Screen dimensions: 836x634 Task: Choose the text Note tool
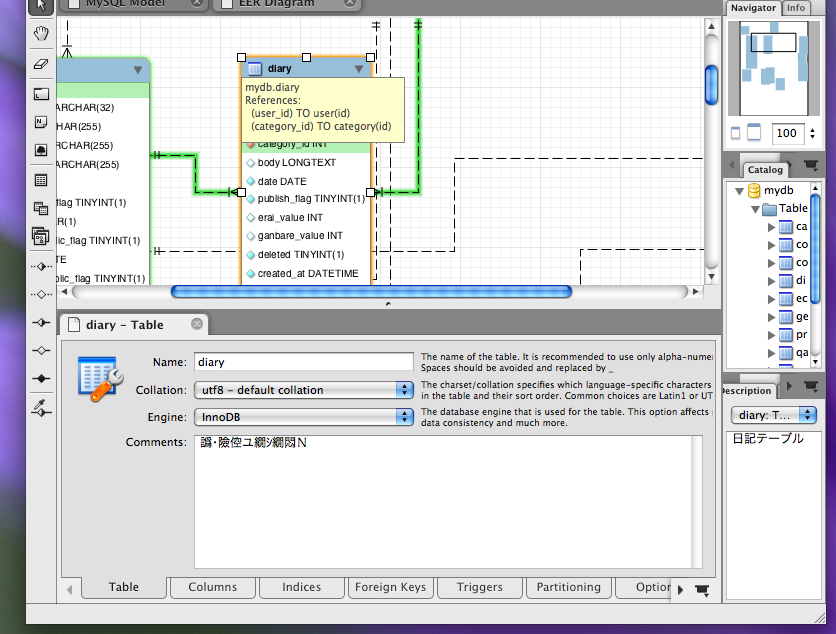40,122
